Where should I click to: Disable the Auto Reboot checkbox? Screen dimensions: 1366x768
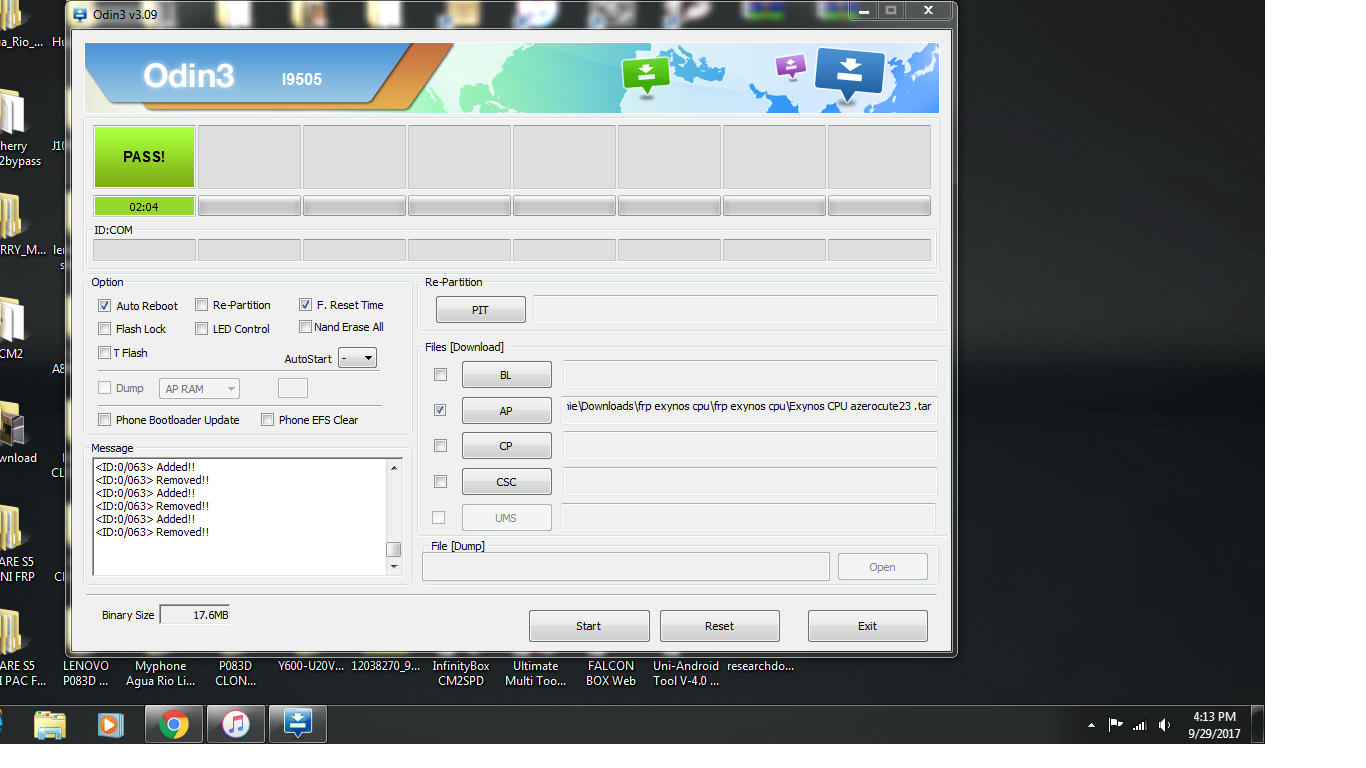[105, 306]
